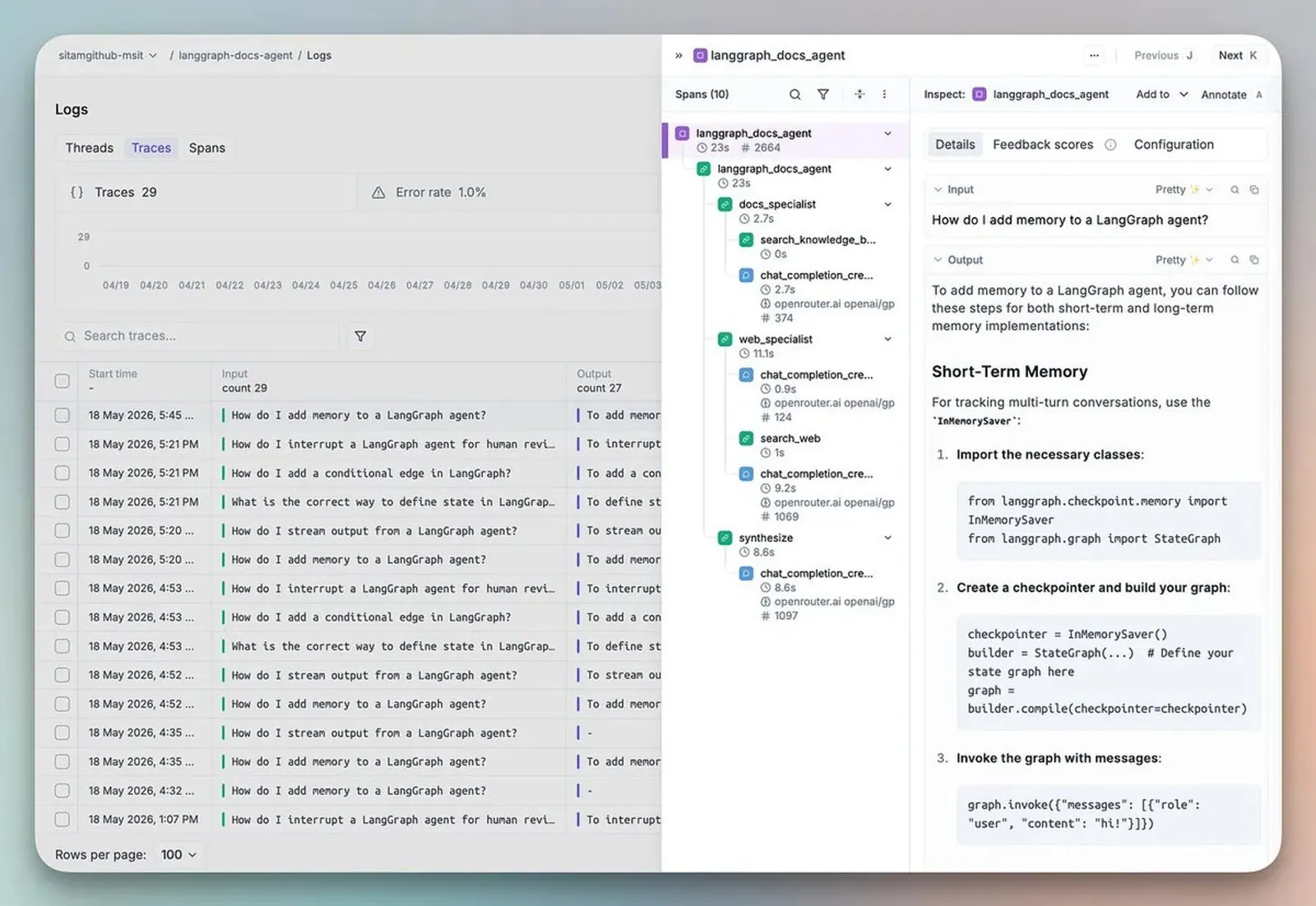
Task: Collapse the web_specialist span node
Action: [887, 340]
